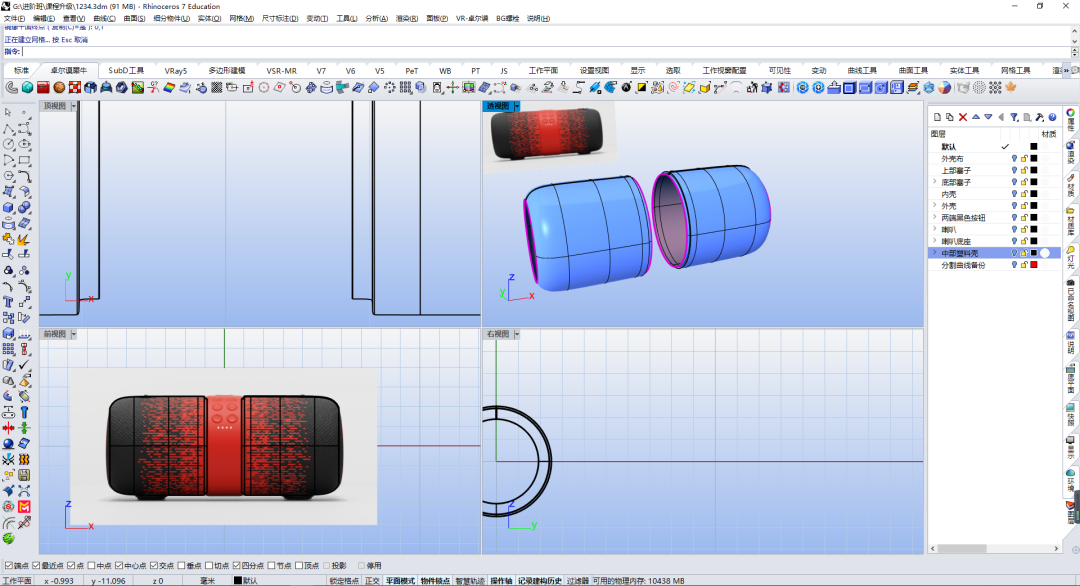Click 过滤器 filter in status bar
Viewport: 1080px width, 586px height.
coord(577,580)
